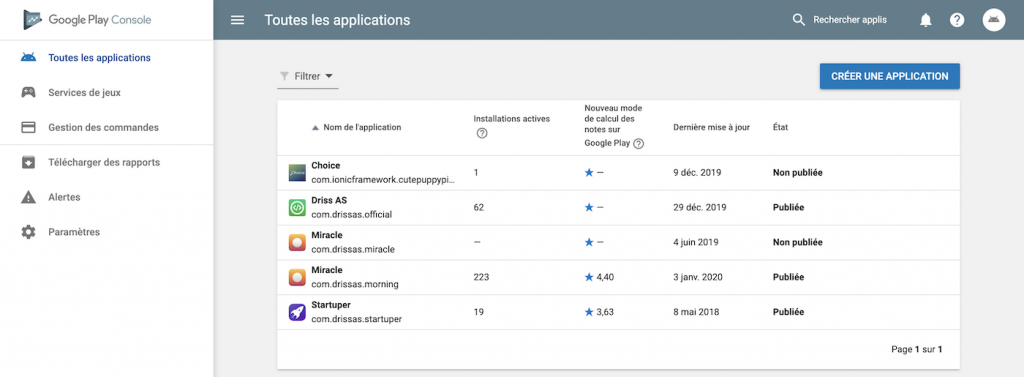Open the Filtrer dropdown arrow
Screen dimensions: 1024x377
click(329, 76)
